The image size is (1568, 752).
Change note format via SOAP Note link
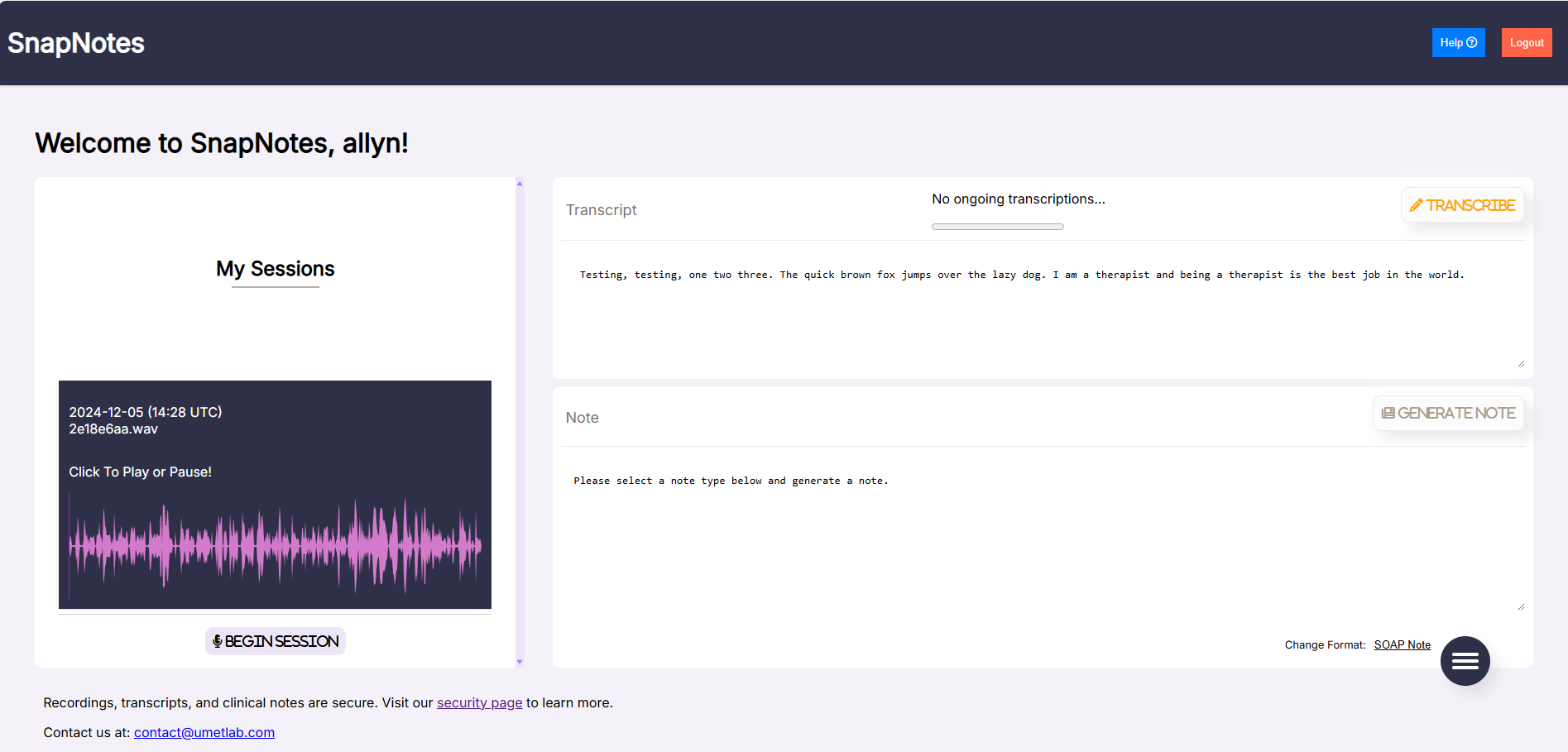click(1402, 644)
